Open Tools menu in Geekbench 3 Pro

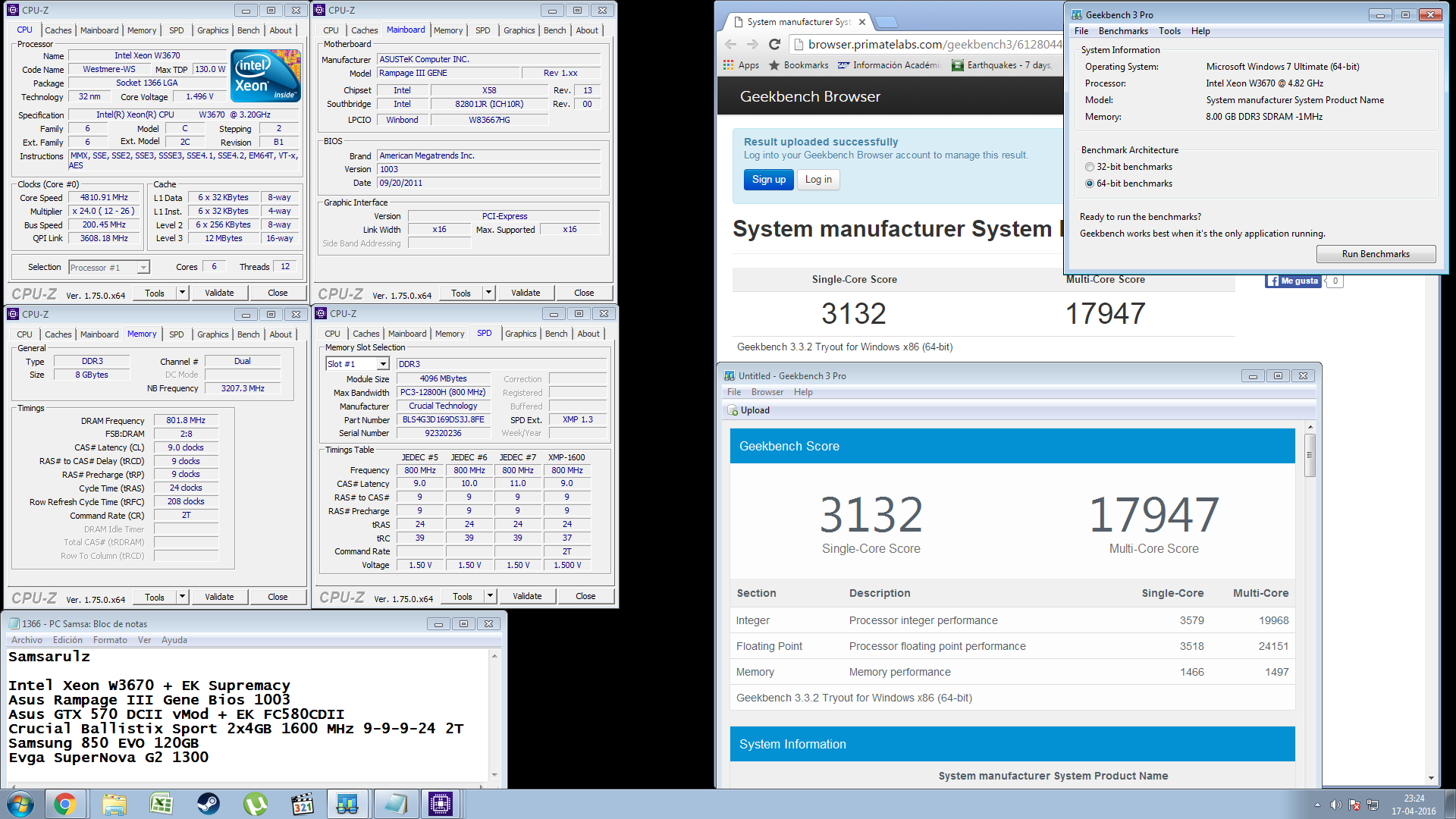click(1169, 31)
